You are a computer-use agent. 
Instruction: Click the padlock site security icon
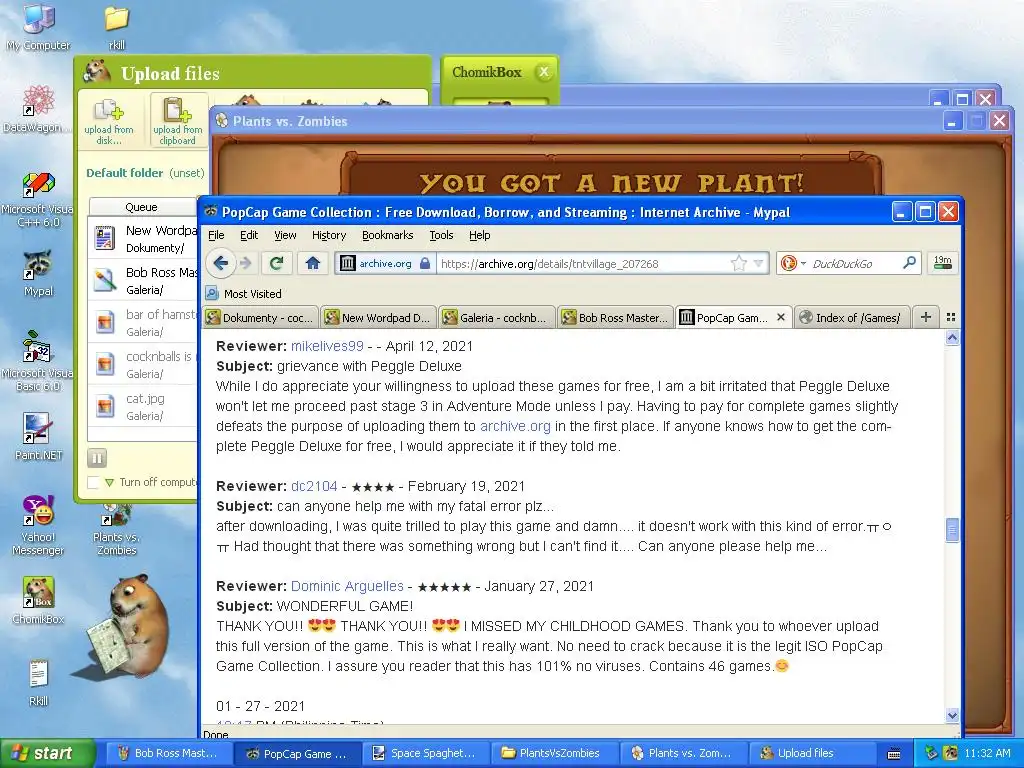(x=425, y=263)
